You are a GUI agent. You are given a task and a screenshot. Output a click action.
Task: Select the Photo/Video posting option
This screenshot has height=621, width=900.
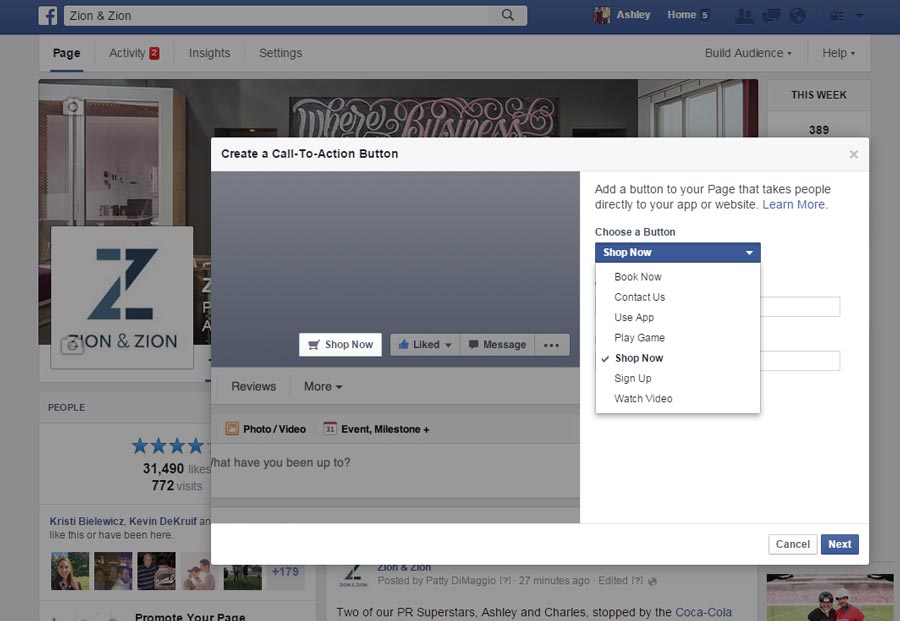click(x=265, y=428)
